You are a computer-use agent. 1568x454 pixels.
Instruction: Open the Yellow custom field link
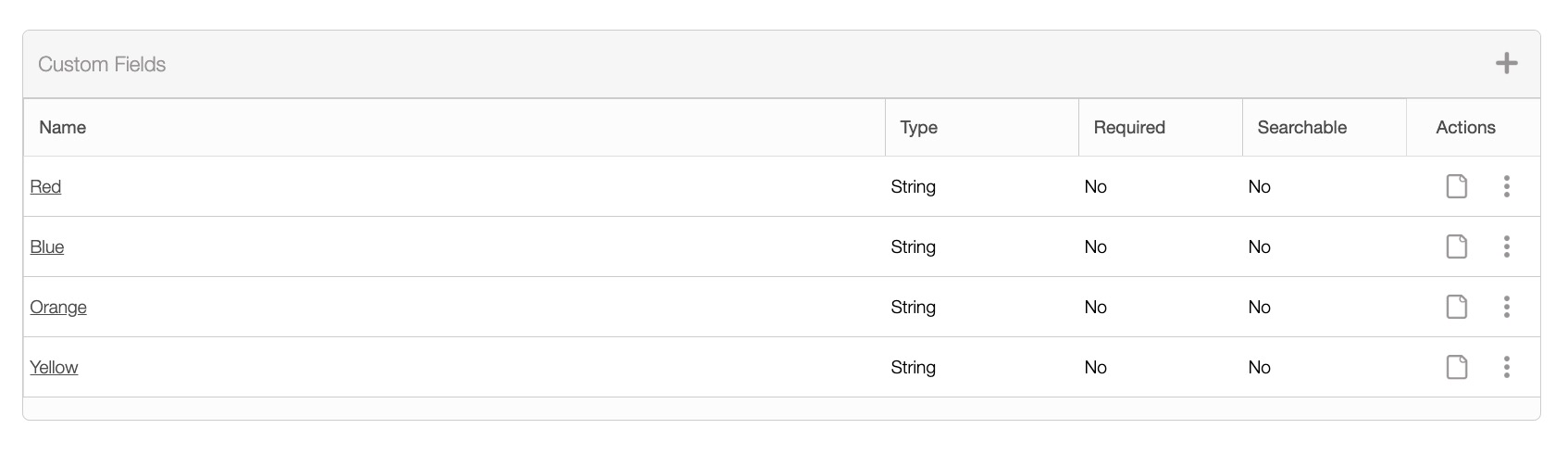(x=54, y=368)
